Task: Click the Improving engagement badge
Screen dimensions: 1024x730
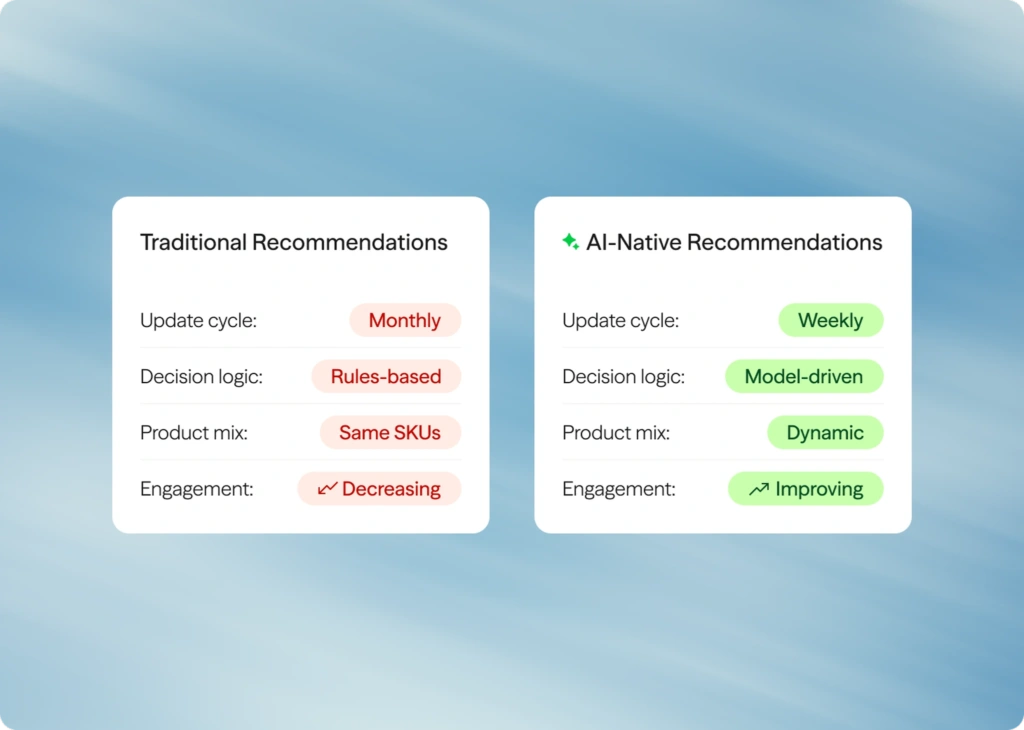Action: (x=806, y=489)
